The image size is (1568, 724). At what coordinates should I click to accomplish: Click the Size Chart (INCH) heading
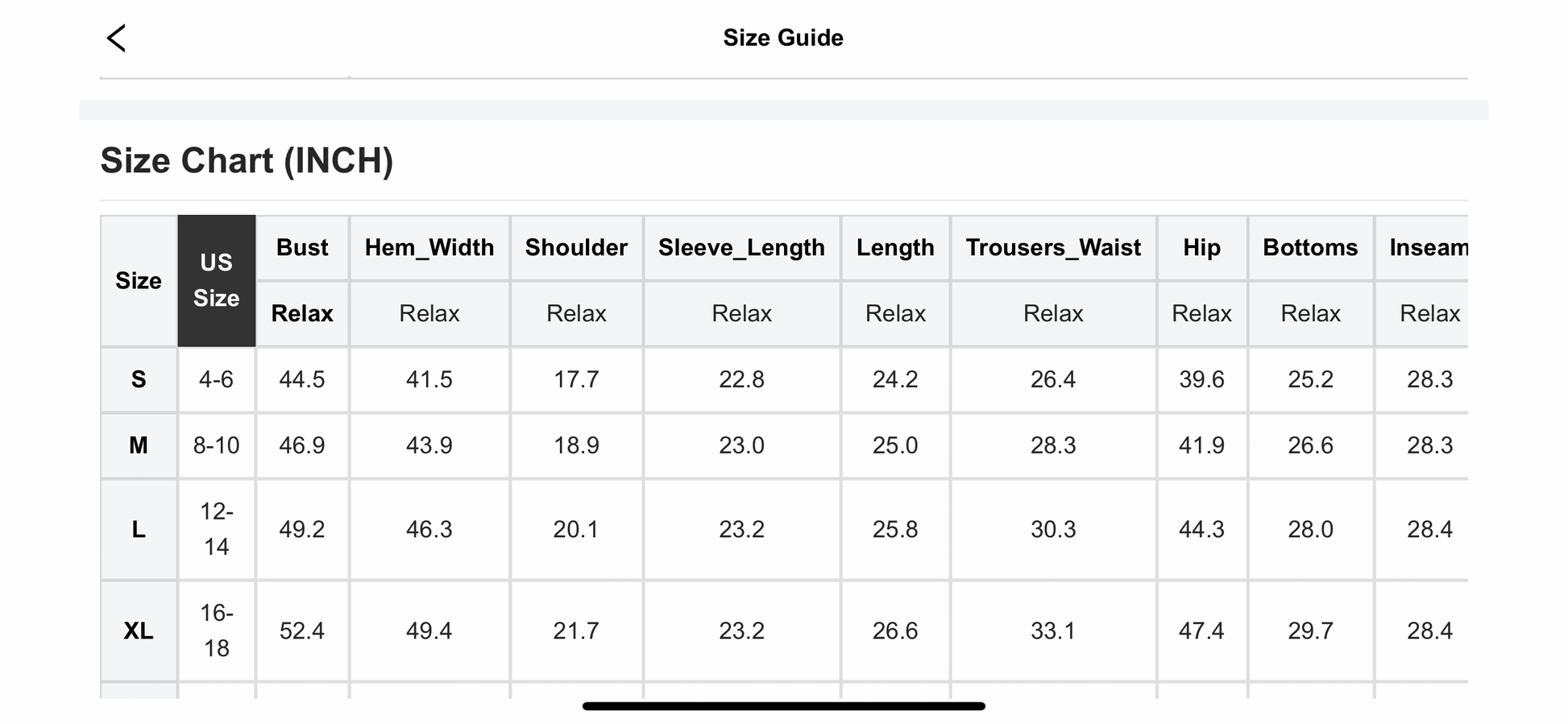247,161
